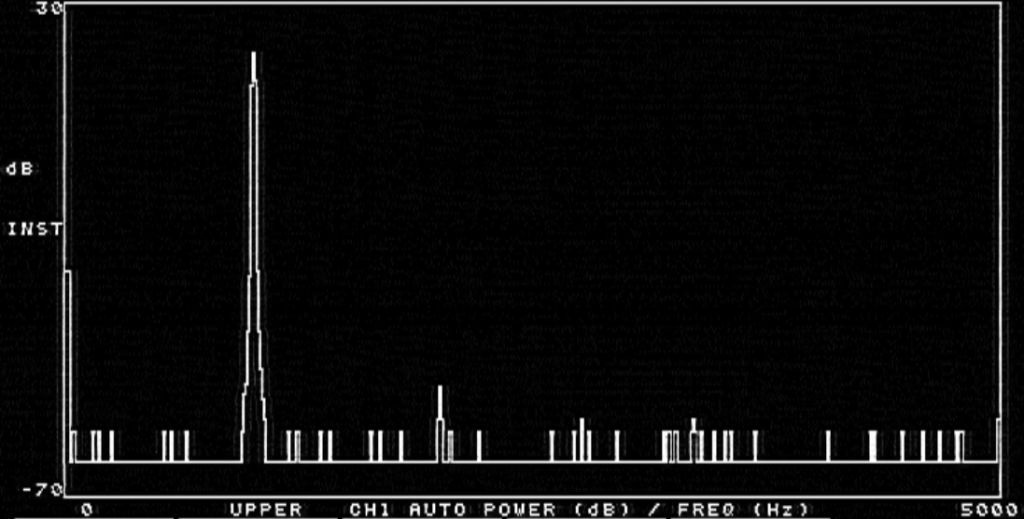Click the "INST" display mode label
Image resolution: width=1024 pixels, height=519 pixels.
[x=34, y=229]
